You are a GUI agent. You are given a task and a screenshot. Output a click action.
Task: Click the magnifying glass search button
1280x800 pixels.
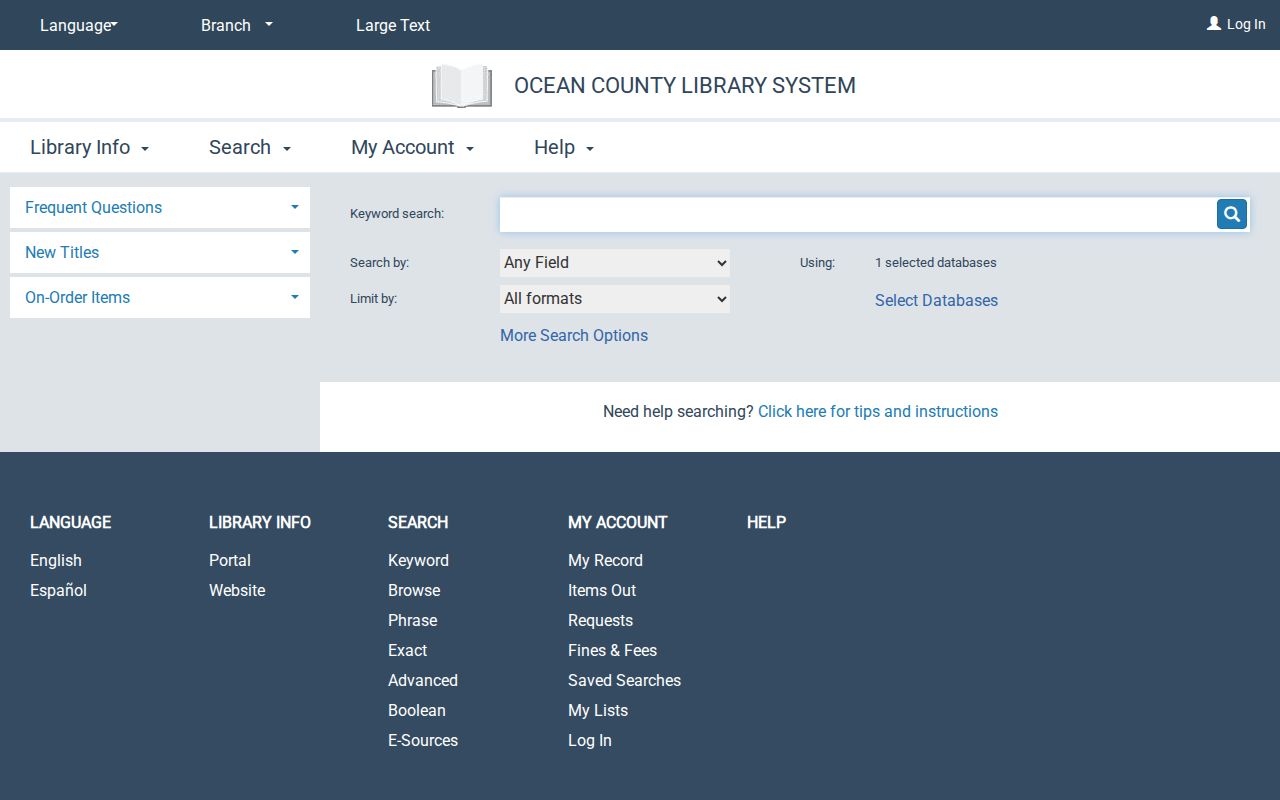1232,214
